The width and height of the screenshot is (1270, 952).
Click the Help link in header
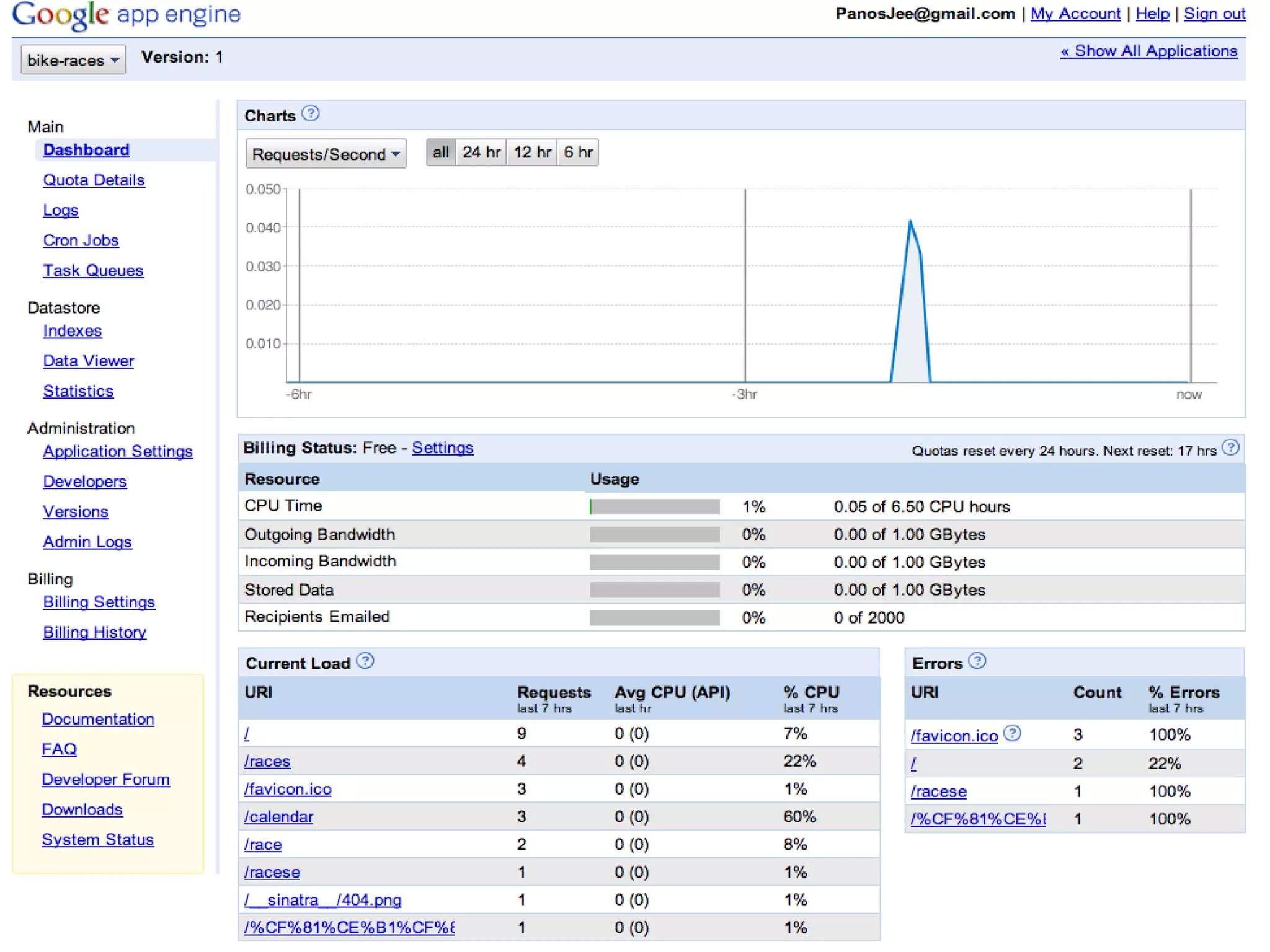pos(1152,14)
